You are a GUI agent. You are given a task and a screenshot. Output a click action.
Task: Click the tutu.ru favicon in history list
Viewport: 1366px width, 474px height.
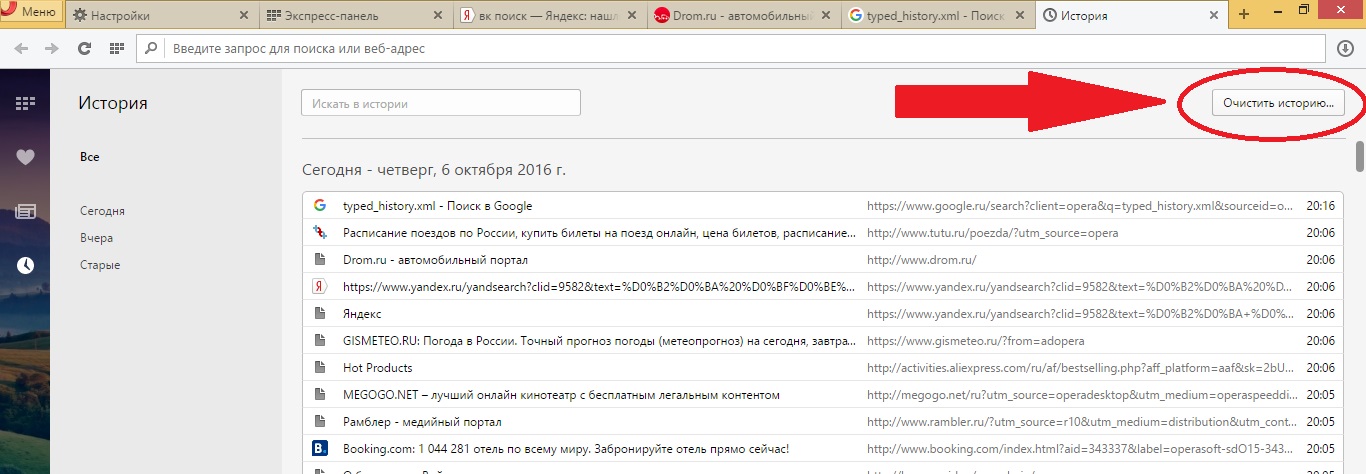320,233
